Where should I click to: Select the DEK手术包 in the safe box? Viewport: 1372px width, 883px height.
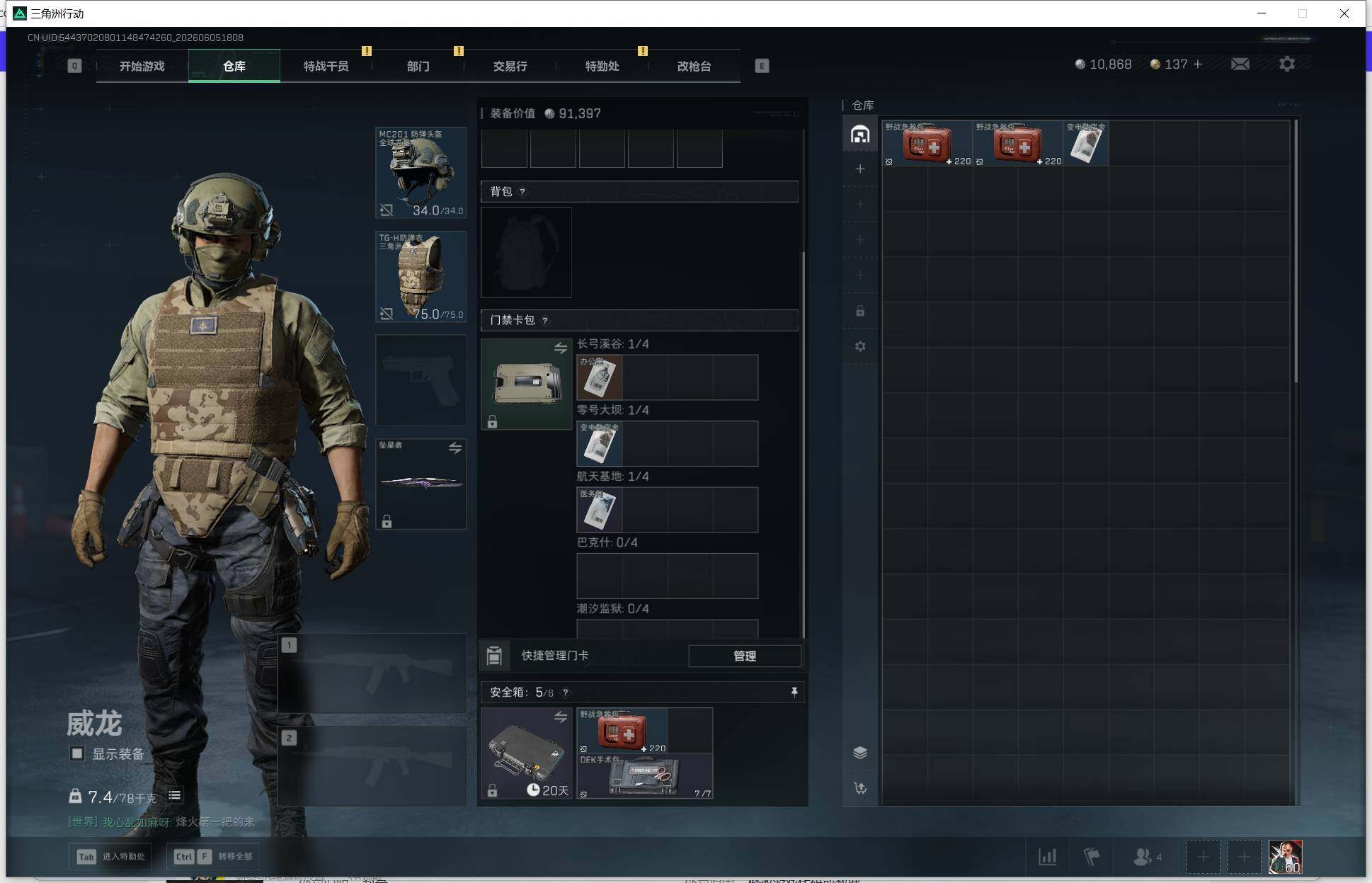(x=645, y=776)
